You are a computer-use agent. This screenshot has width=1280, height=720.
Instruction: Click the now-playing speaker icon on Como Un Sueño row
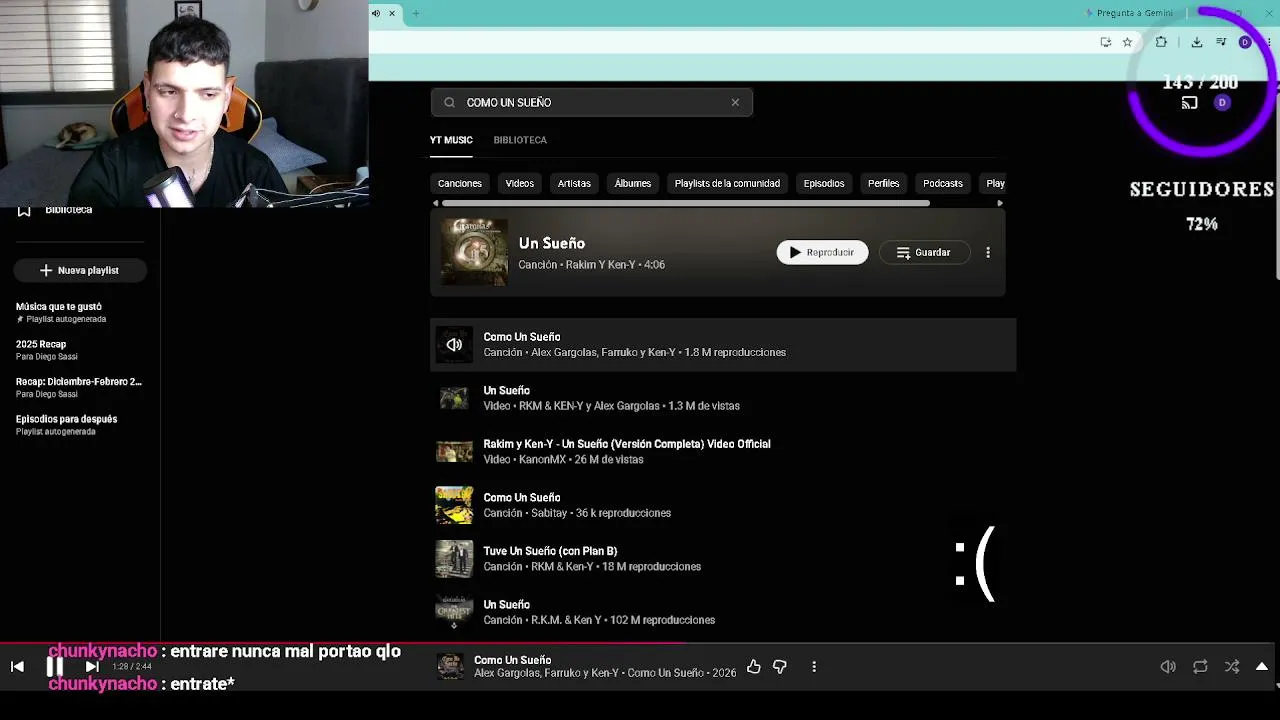pos(454,345)
